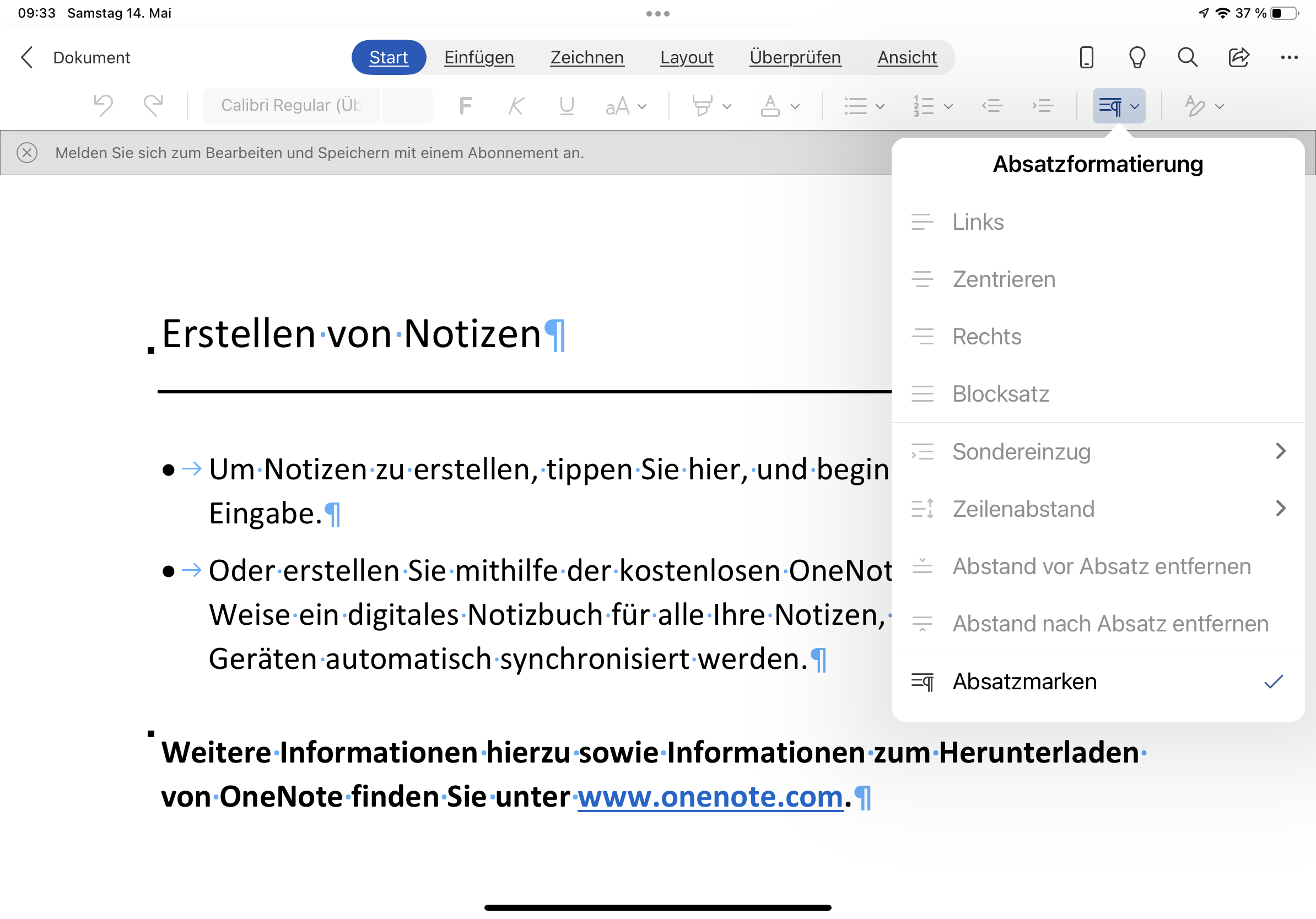Image resolution: width=1316 pixels, height=919 pixels.
Task: Open share document options
Action: point(1238,56)
